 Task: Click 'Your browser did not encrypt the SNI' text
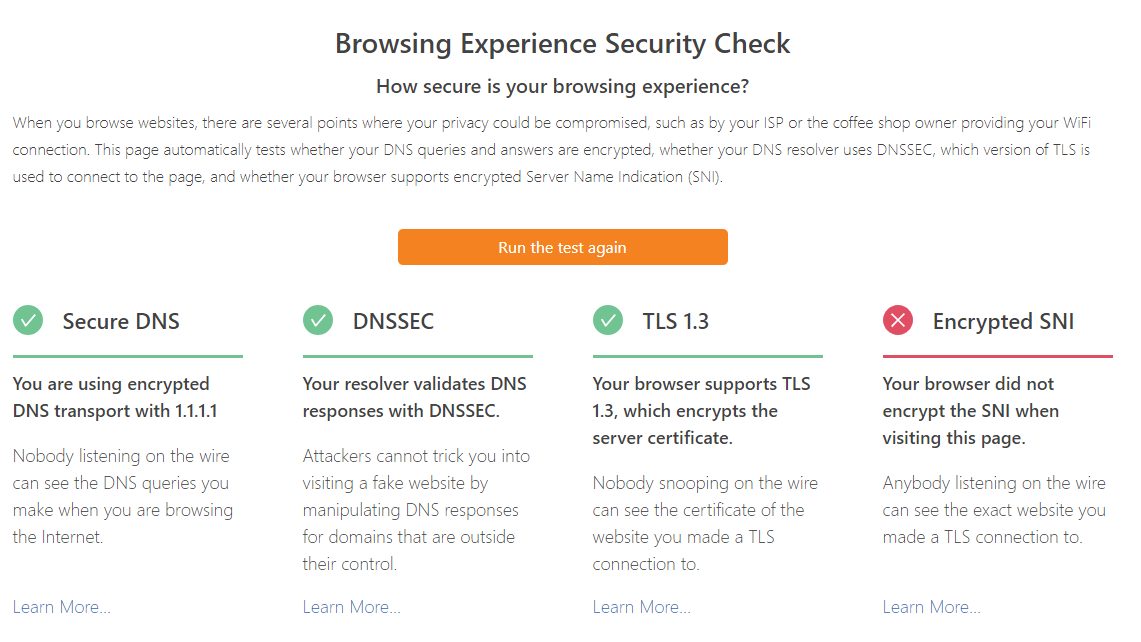[971, 411]
